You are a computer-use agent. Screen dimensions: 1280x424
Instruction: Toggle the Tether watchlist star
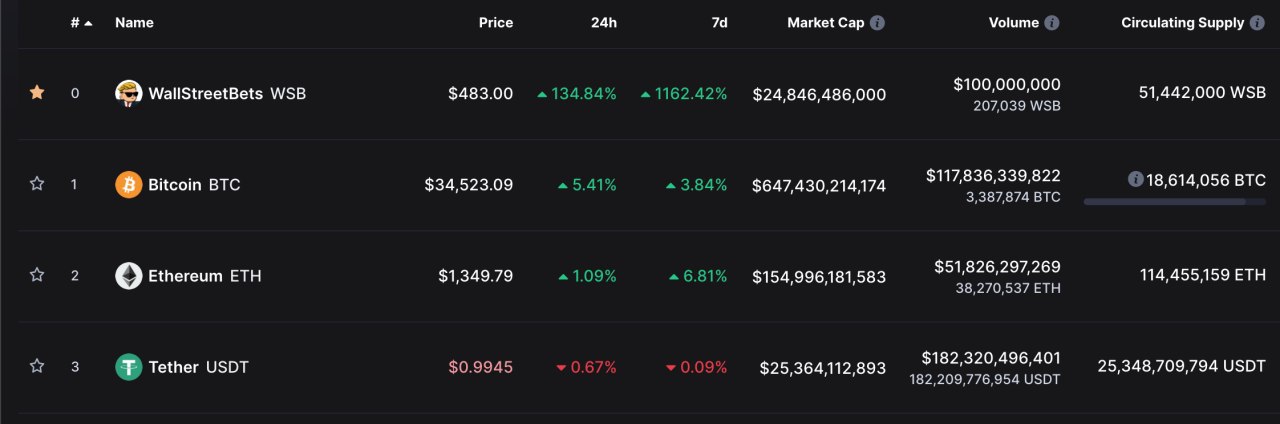(37, 366)
